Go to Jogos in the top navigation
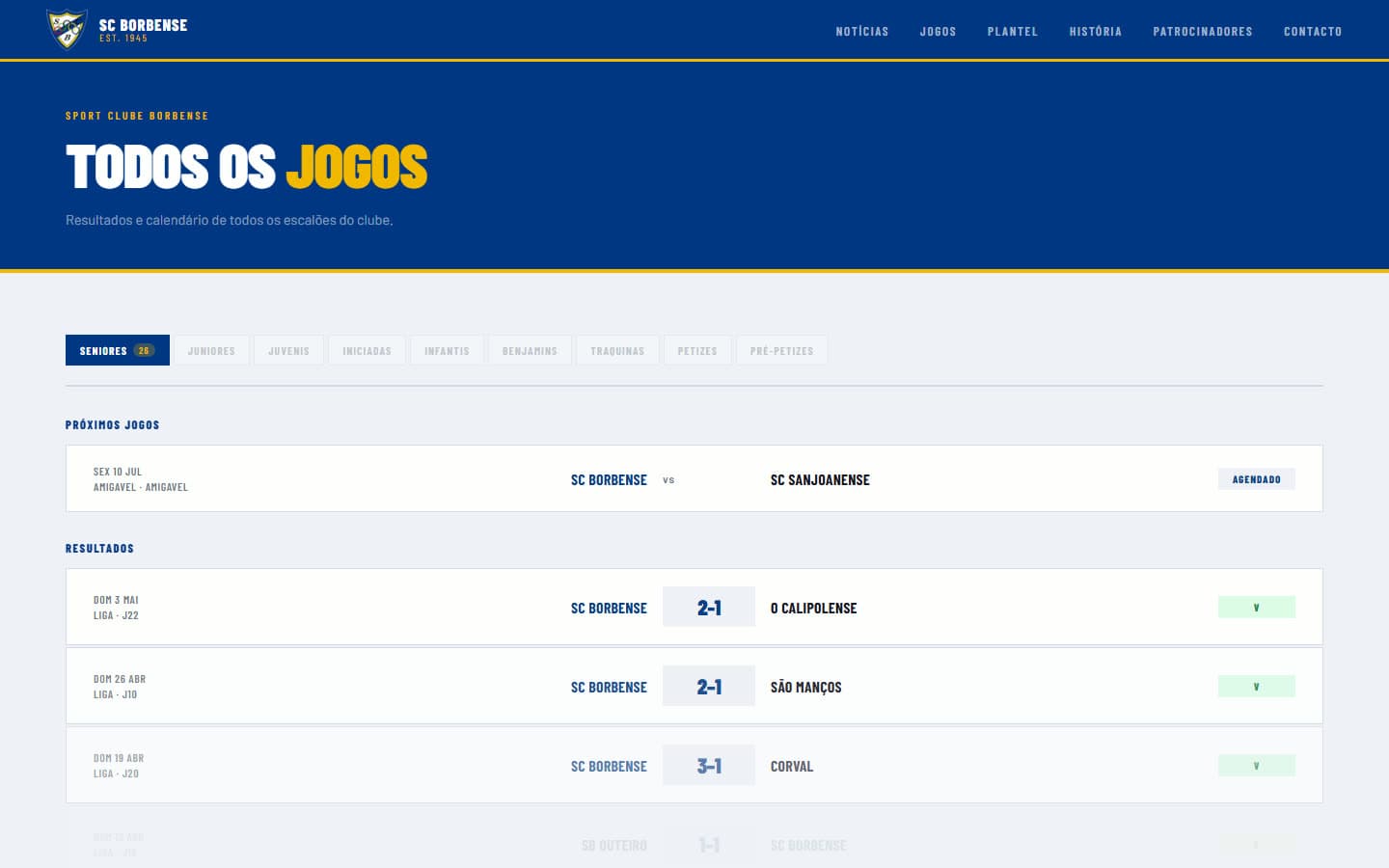The width and height of the screenshot is (1389, 868). [x=938, y=32]
